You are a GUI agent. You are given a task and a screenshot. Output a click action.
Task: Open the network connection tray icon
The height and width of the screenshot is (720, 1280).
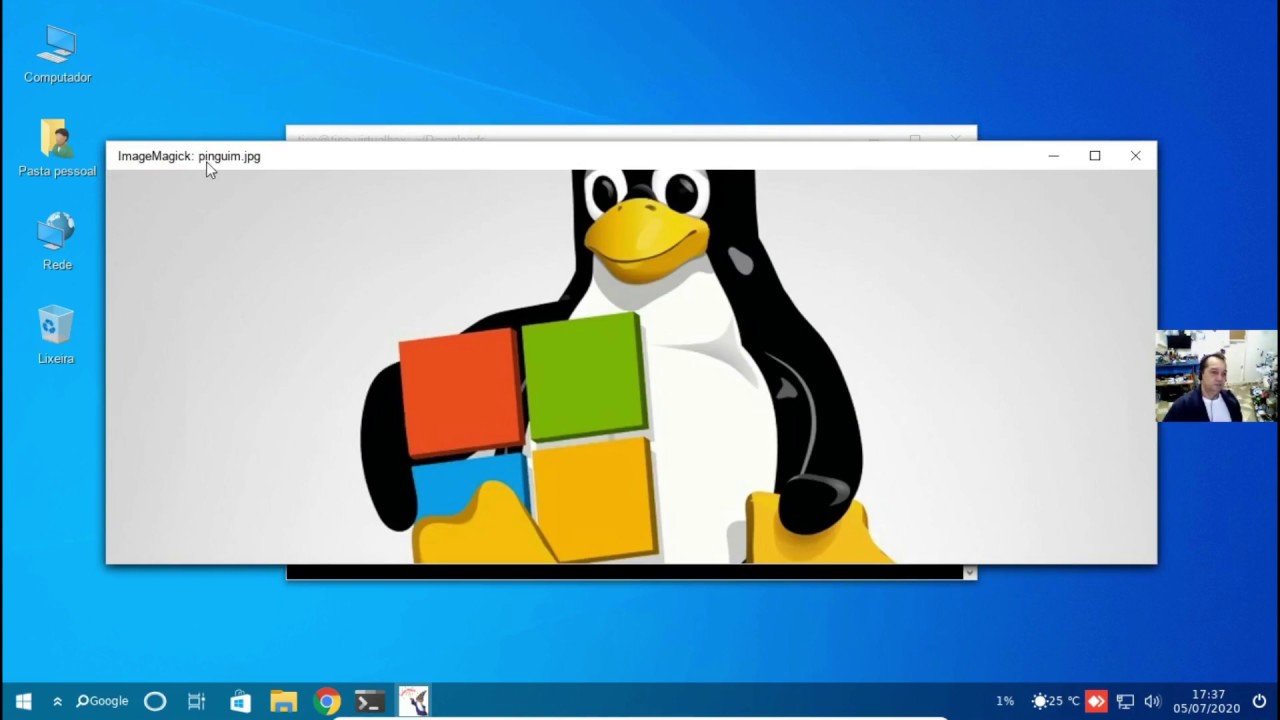pyautogui.click(x=1125, y=701)
